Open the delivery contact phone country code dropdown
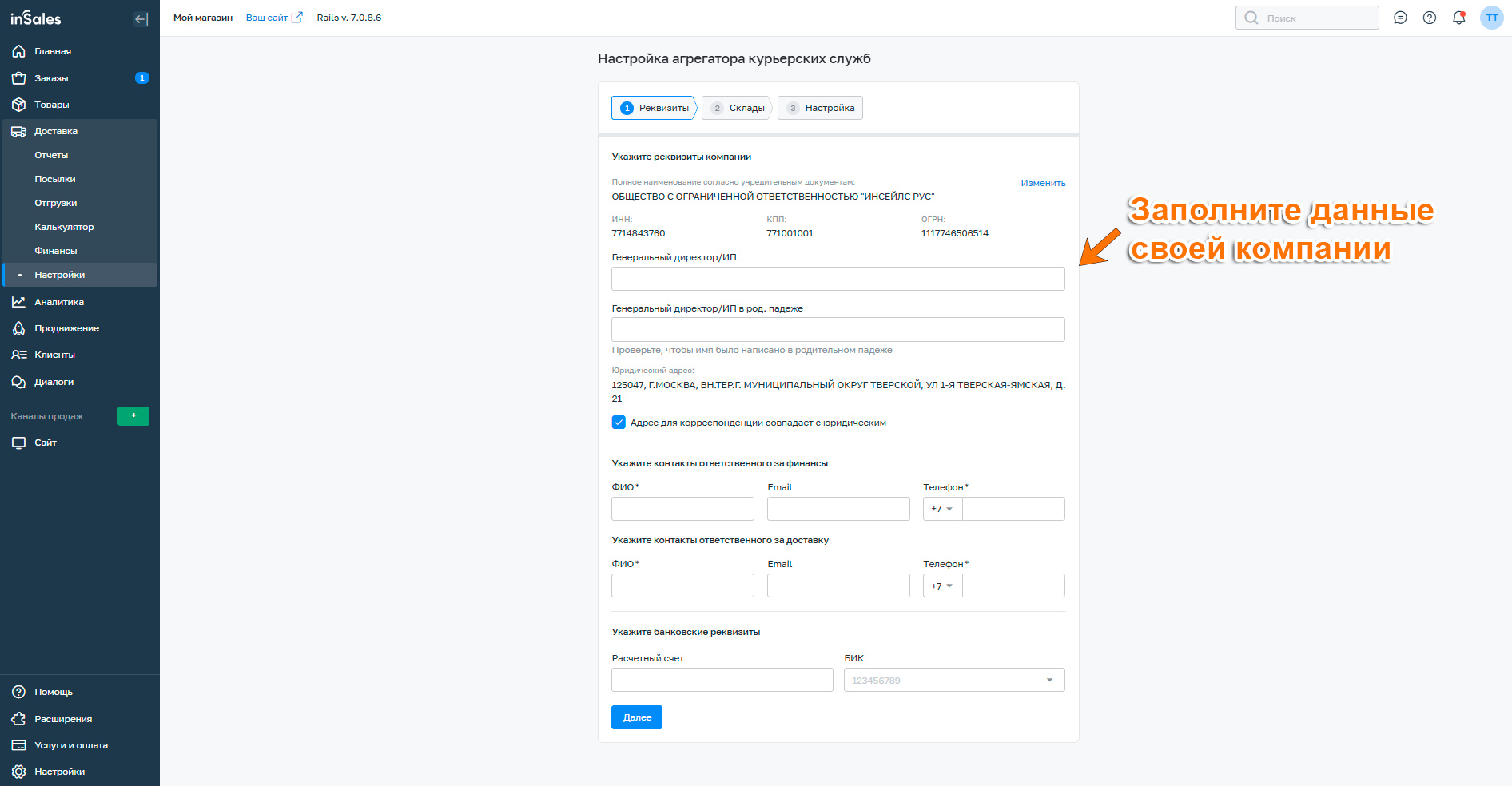The height and width of the screenshot is (786, 1512). [942, 586]
